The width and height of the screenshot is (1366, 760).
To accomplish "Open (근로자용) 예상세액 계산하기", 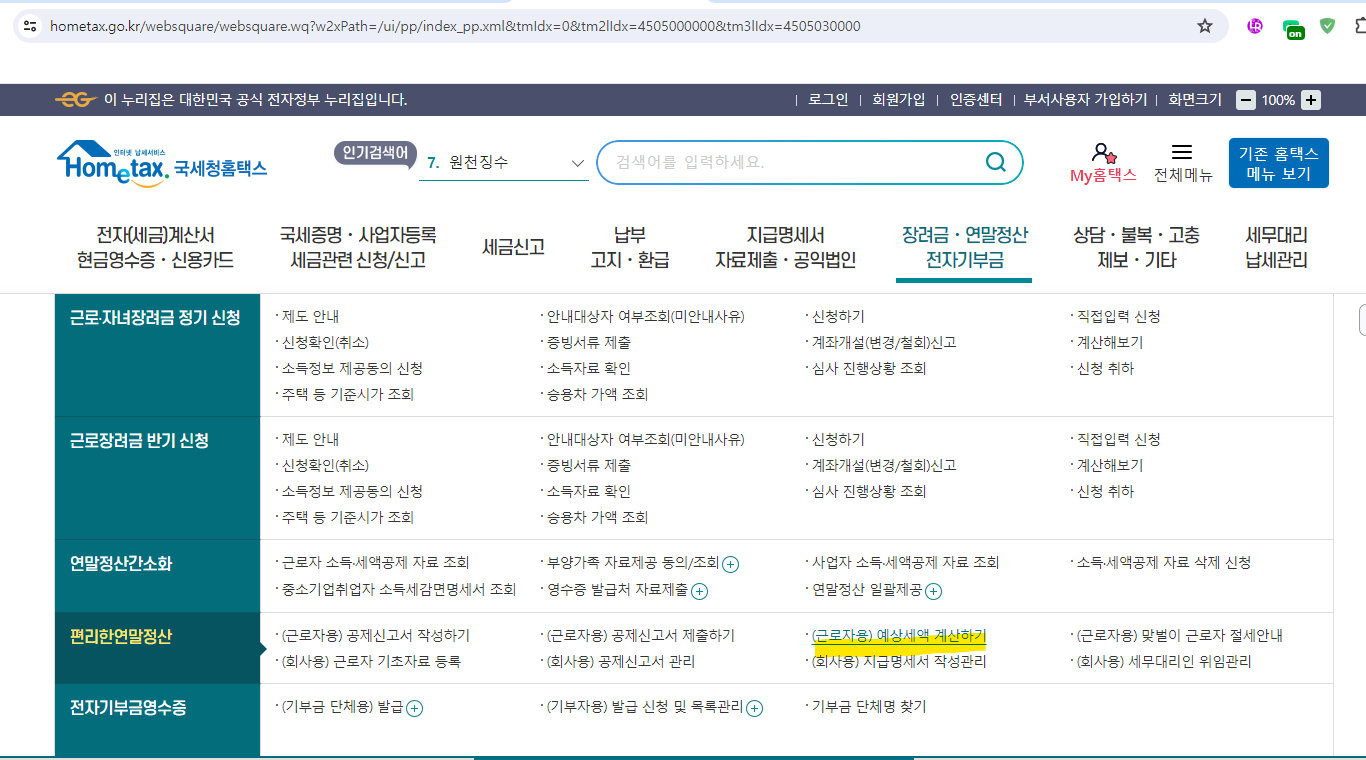I will point(898,636).
